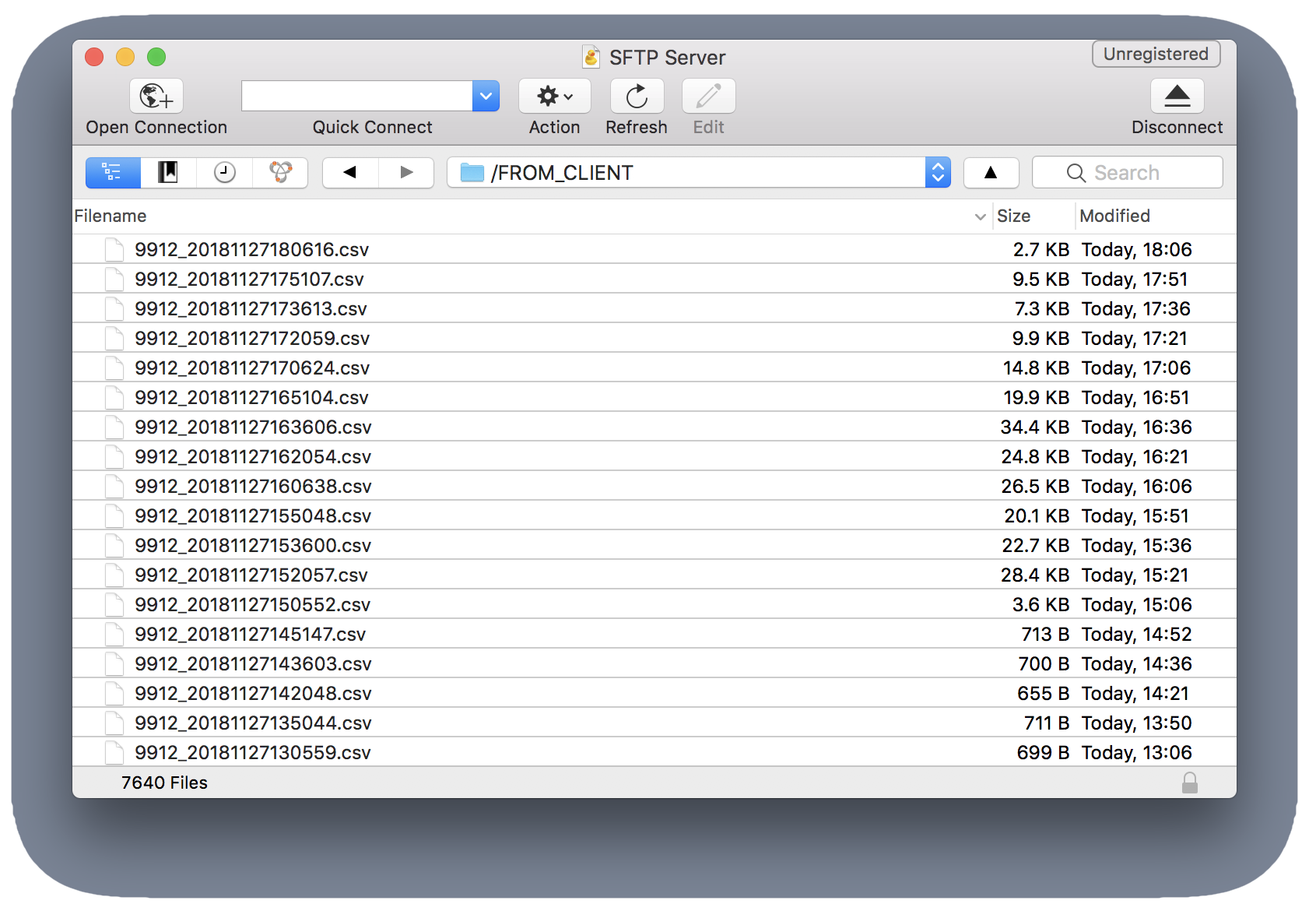Switch to the browser outline view
Image resolution: width=1316 pixels, height=911 pixels.
pyautogui.click(x=113, y=172)
